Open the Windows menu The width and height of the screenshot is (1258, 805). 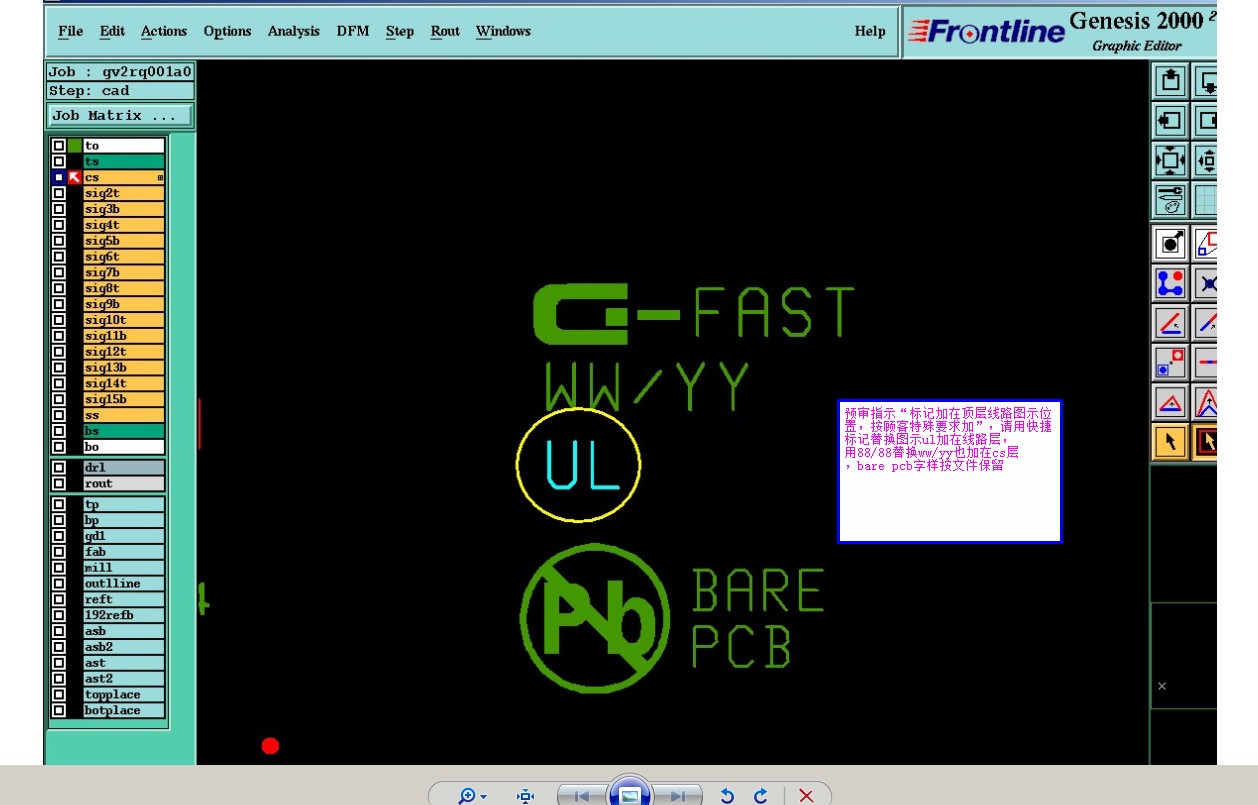click(x=503, y=31)
